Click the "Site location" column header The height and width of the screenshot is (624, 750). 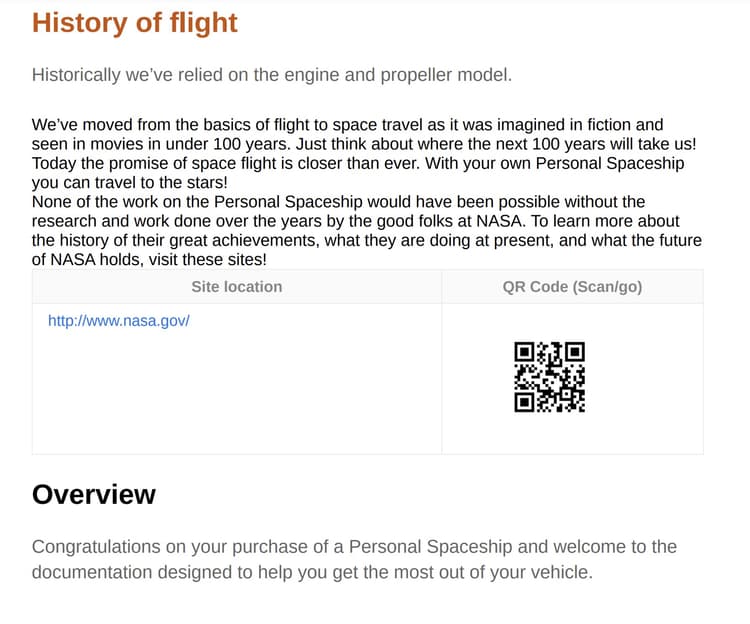[237, 287]
